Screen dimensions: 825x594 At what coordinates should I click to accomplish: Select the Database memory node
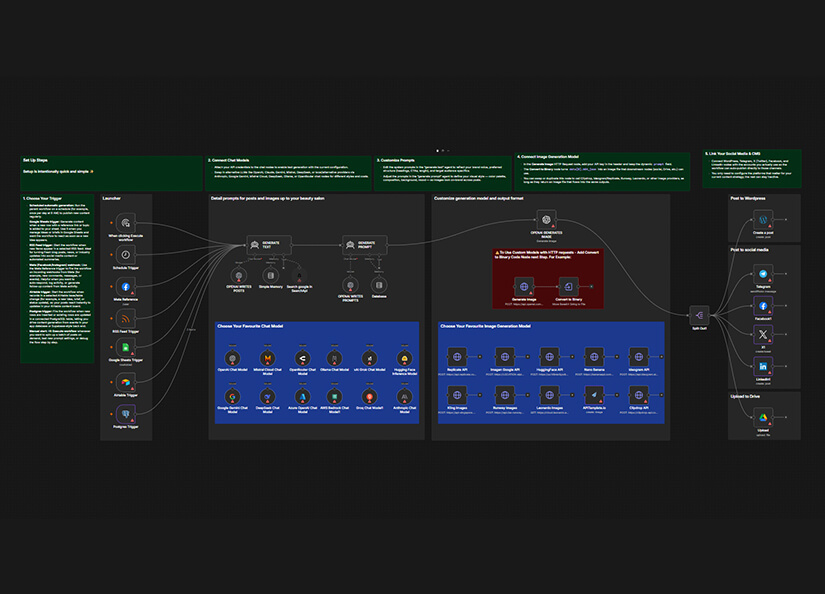pos(379,285)
